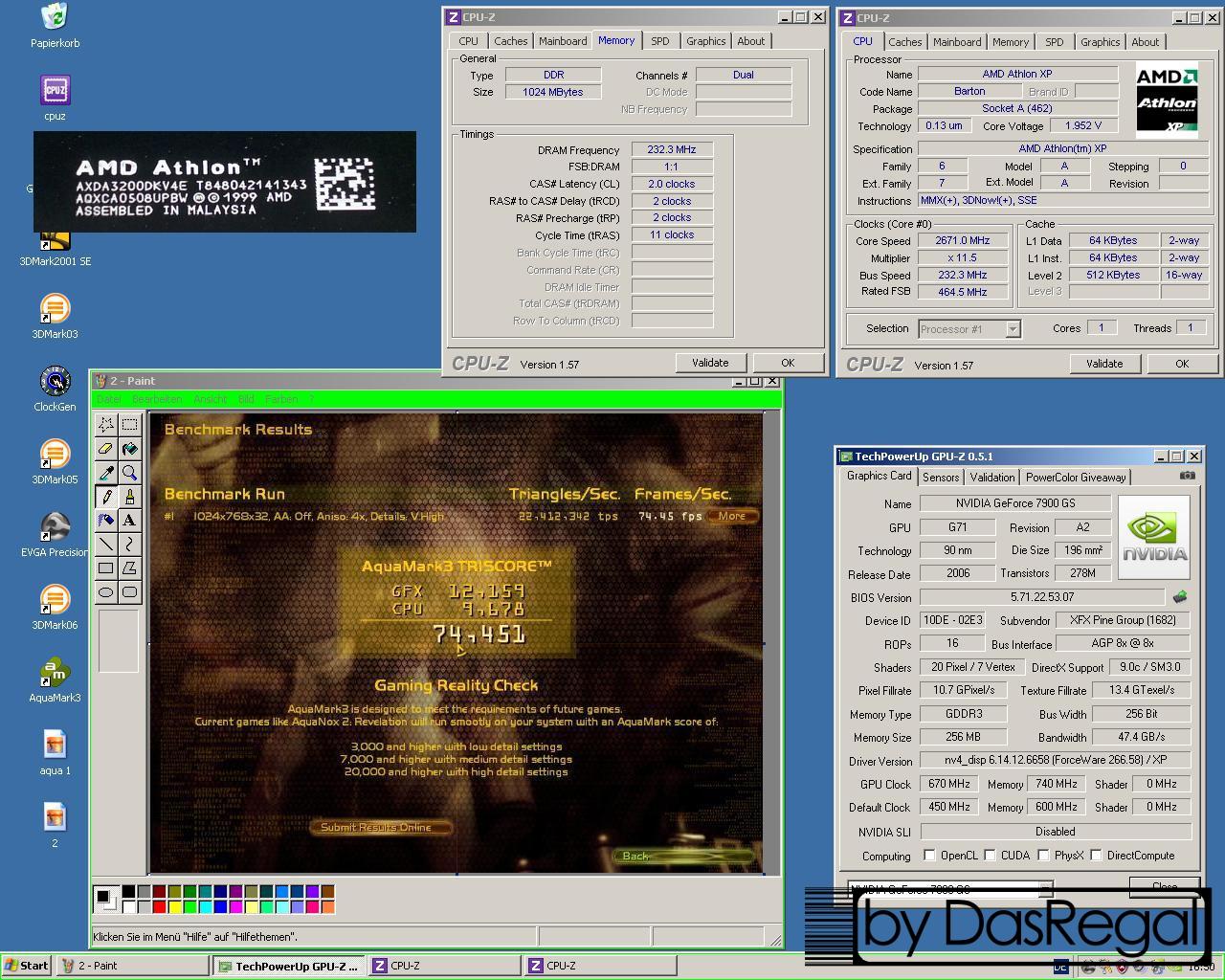Launch 3DMark05 desktop shortcut
Viewport: 1225px width, 980px height.
click(55, 462)
